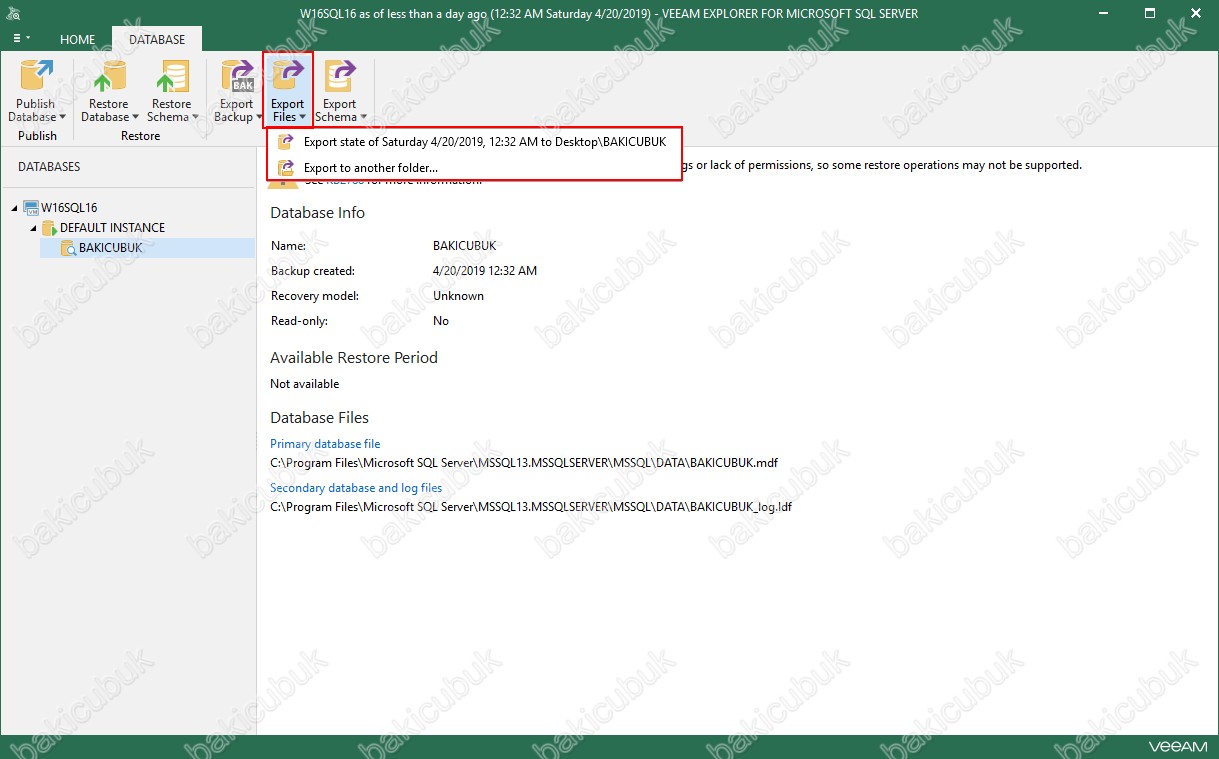Choose Export to another folder option
Screen dimensions: 1219x759
tap(370, 168)
